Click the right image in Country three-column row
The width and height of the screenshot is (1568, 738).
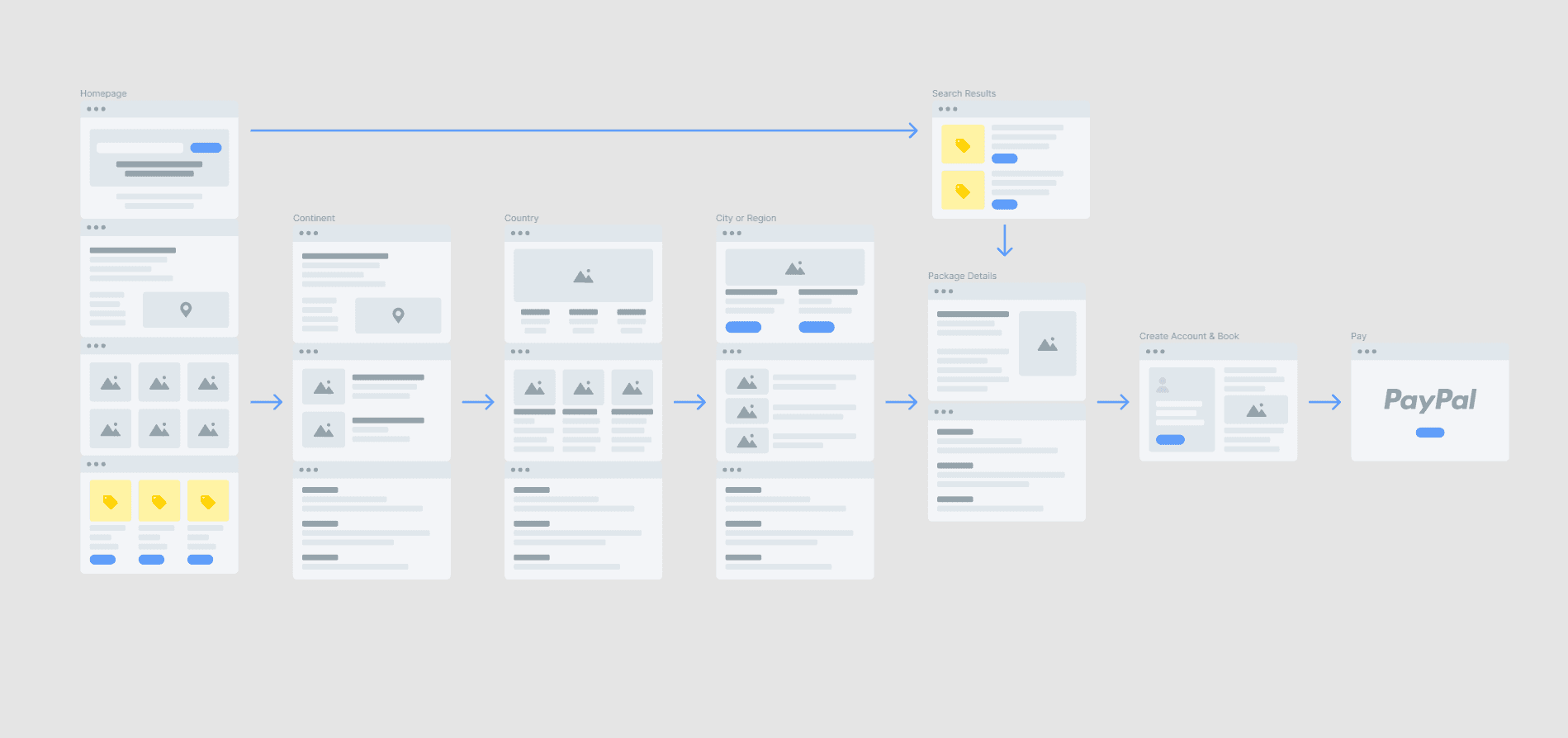[x=632, y=386]
